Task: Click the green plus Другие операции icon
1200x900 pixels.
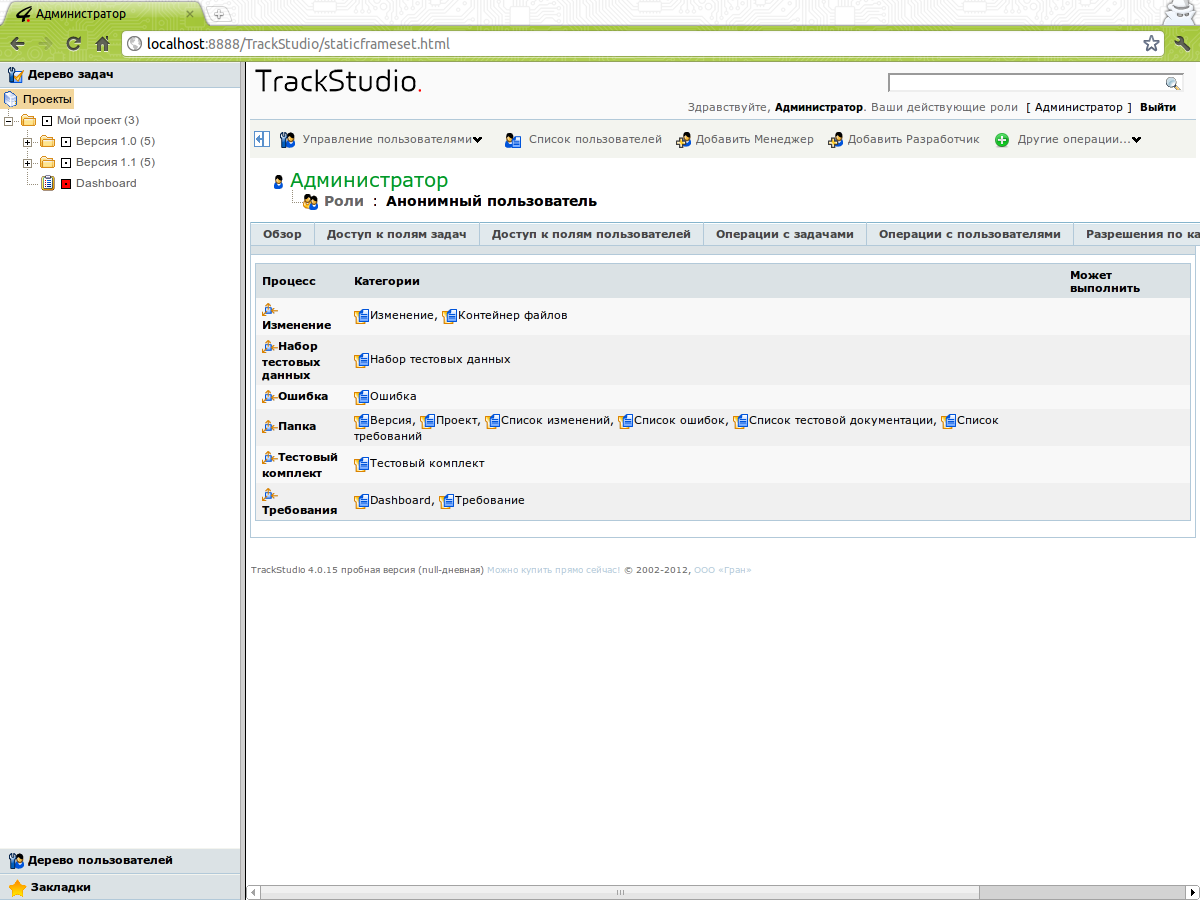Action: tap(1002, 140)
